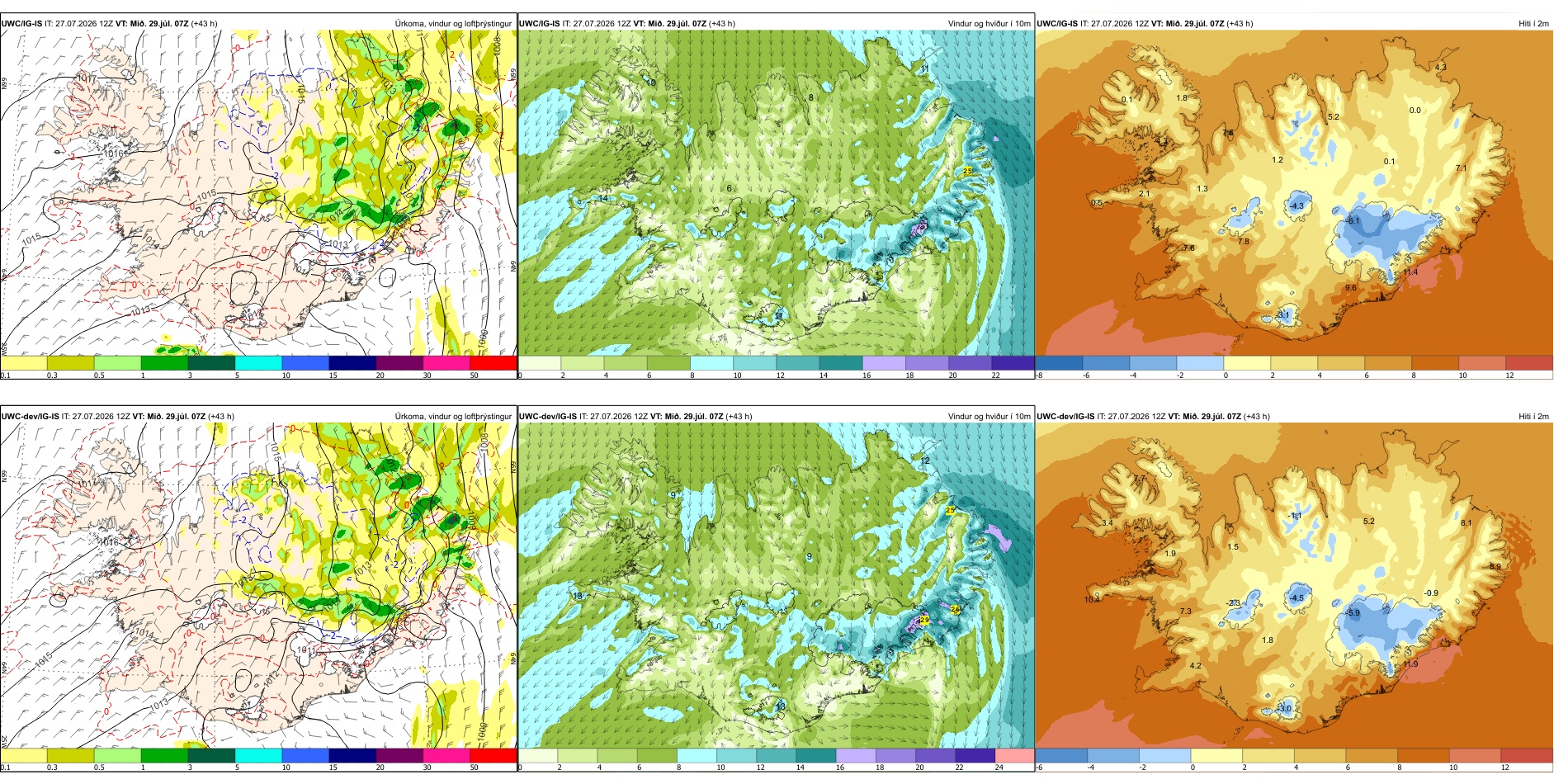Select title 'Hiti í 2m' on UWC-dev/IG-IS panel
Image resolution: width=1568 pixels, height=784 pixels.
[1533, 416]
